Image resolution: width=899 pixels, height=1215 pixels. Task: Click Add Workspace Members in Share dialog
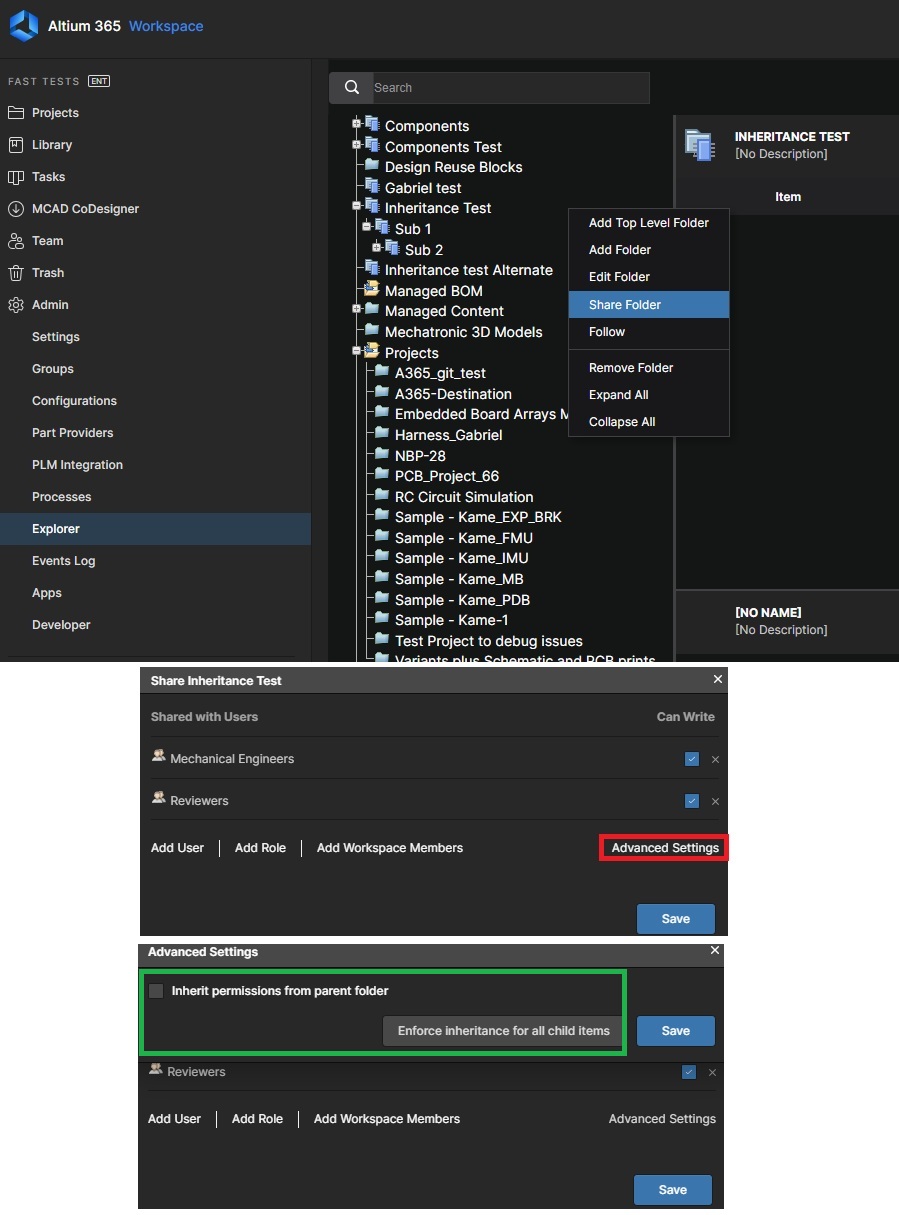[390, 848]
